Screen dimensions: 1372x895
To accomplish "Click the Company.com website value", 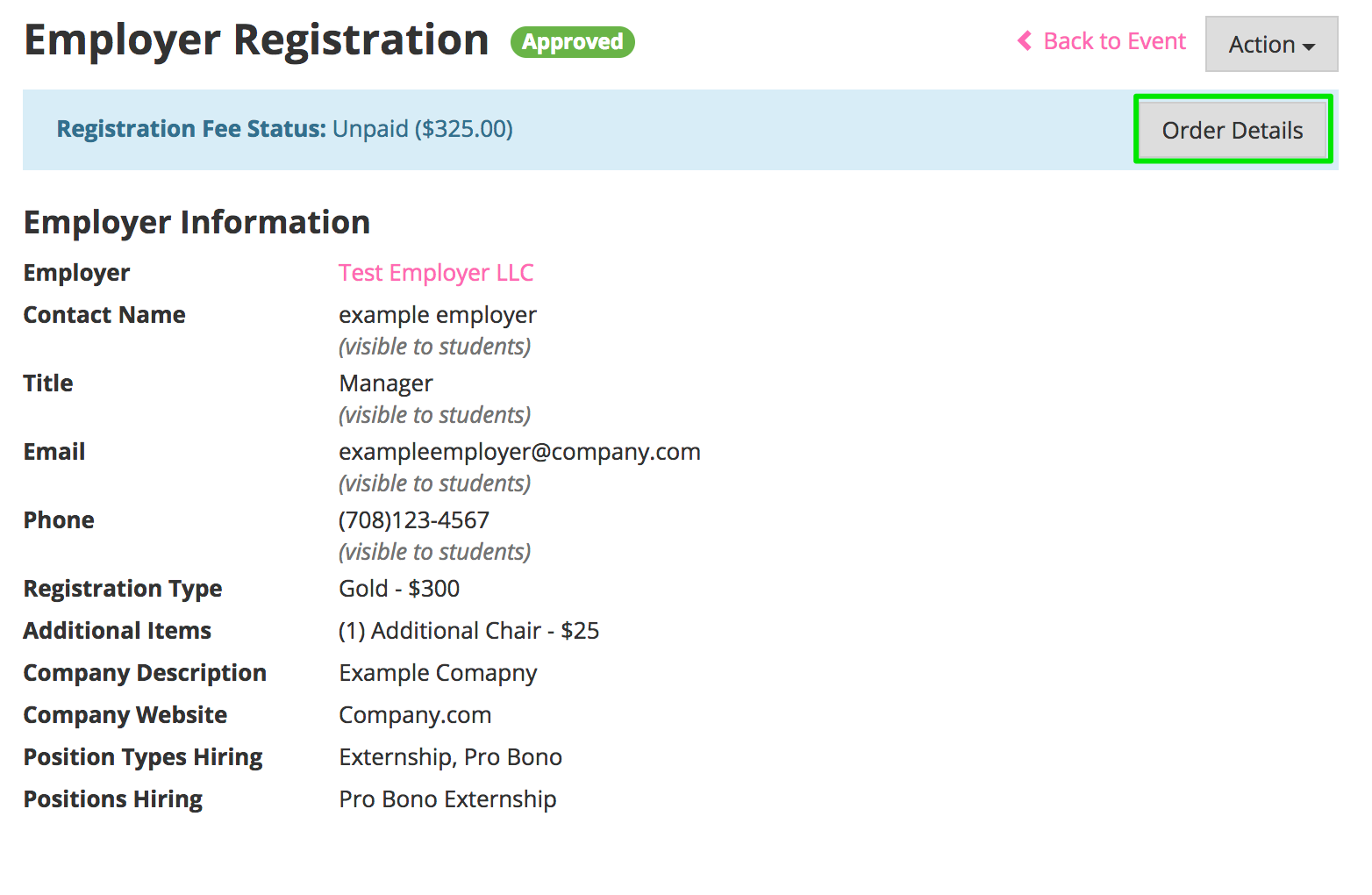I will [415, 715].
